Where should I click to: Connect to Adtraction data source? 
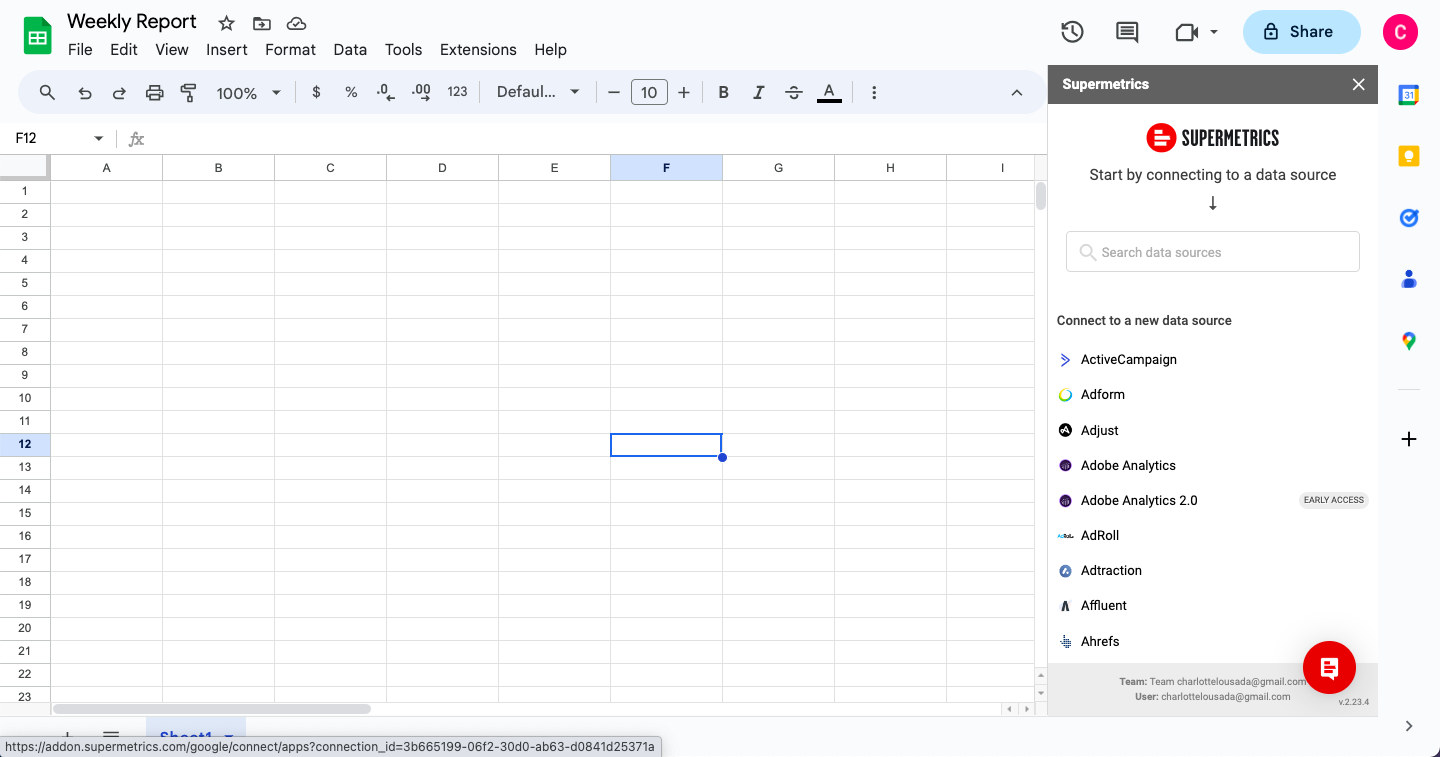pos(1111,570)
